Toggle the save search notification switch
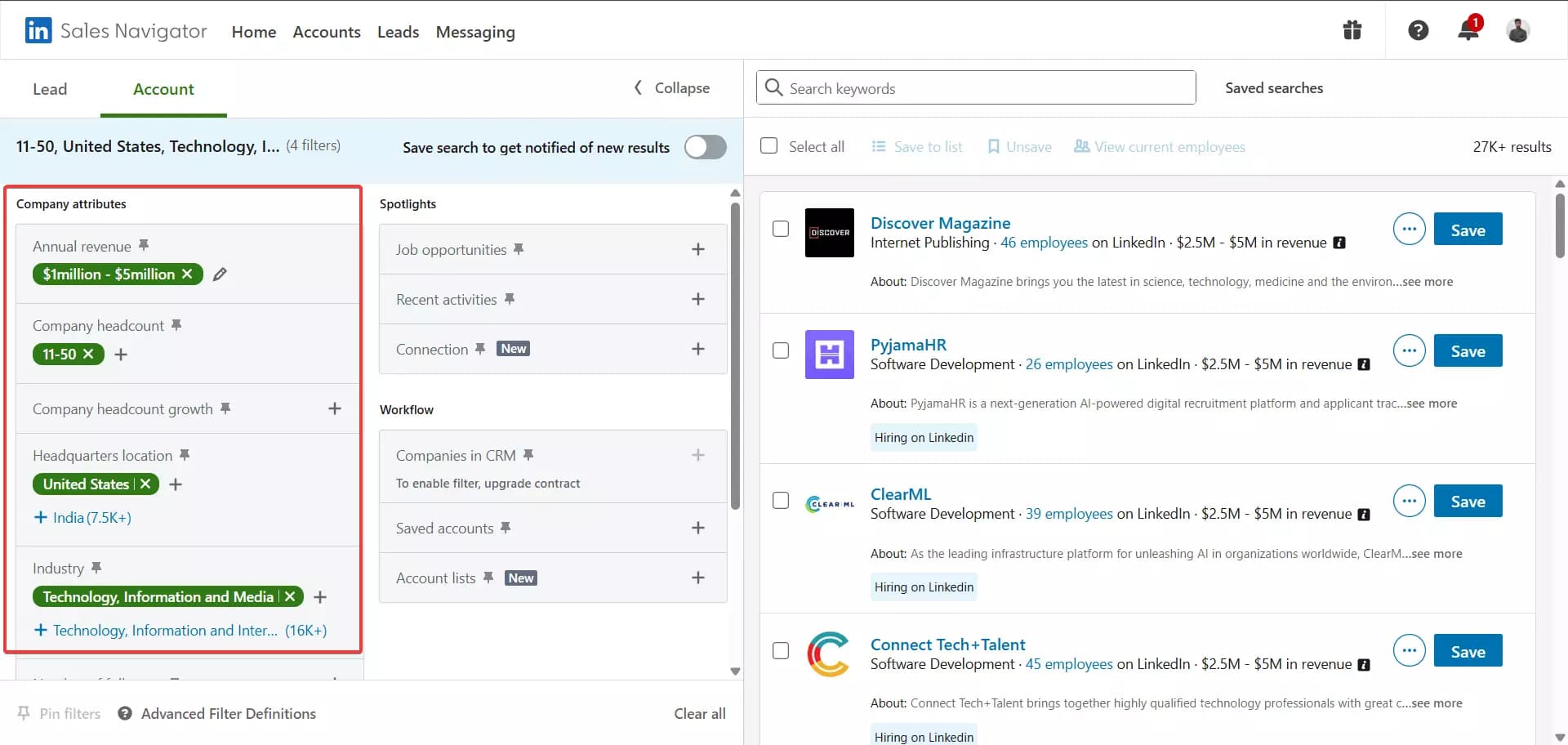The width and height of the screenshot is (1568, 745). [705, 147]
